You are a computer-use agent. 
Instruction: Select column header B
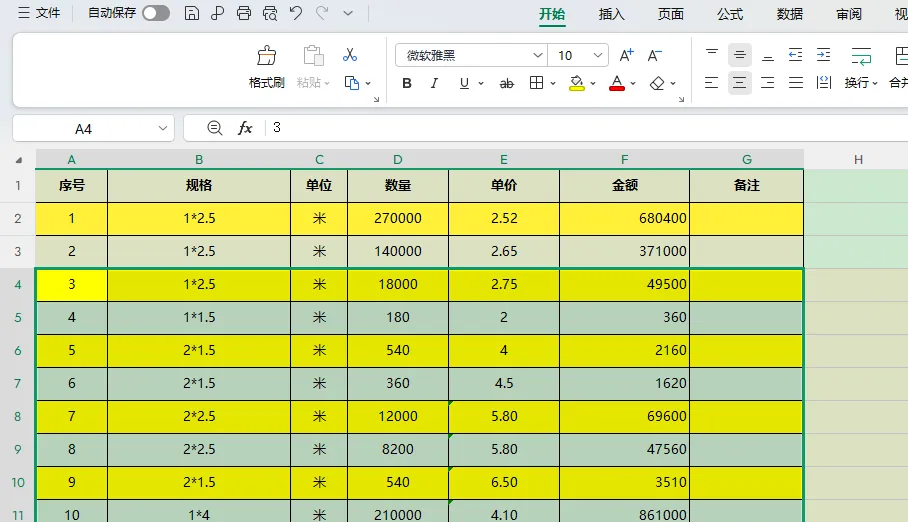click(x=199, y=159)
